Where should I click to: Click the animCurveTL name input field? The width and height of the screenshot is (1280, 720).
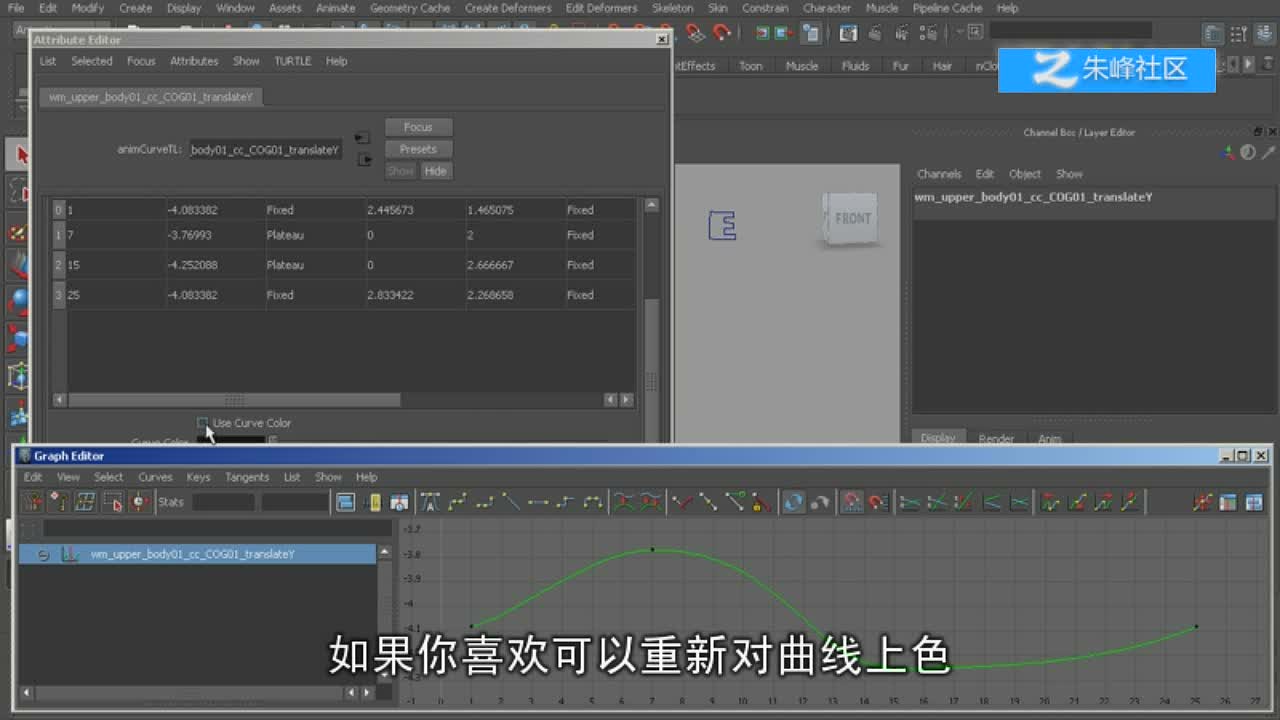pos(266,150)
